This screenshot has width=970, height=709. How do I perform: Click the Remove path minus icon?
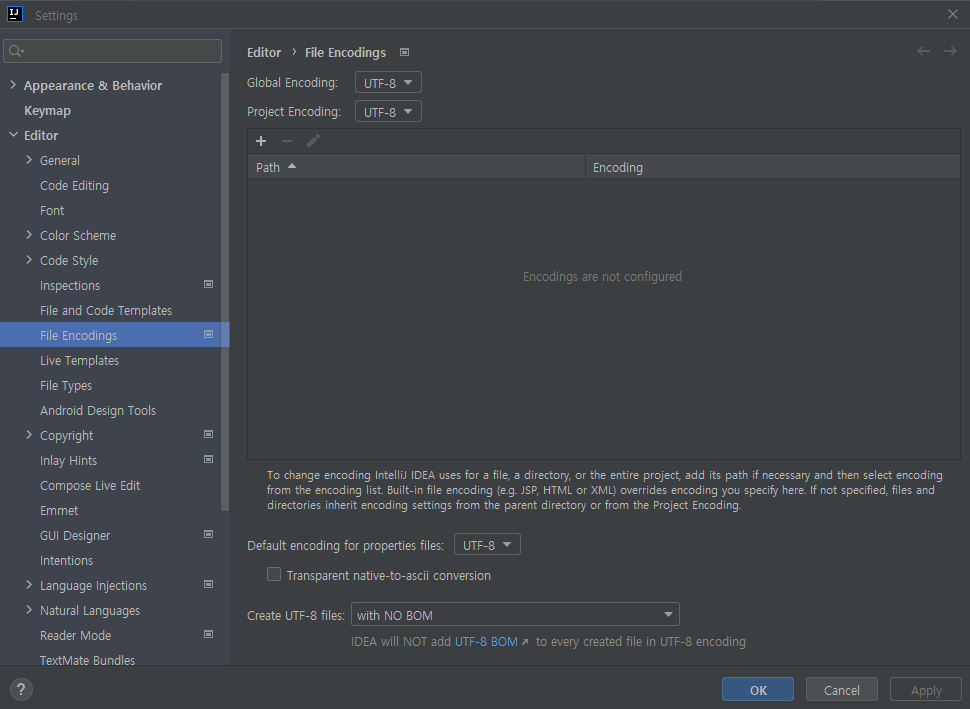tap(287, 141)
